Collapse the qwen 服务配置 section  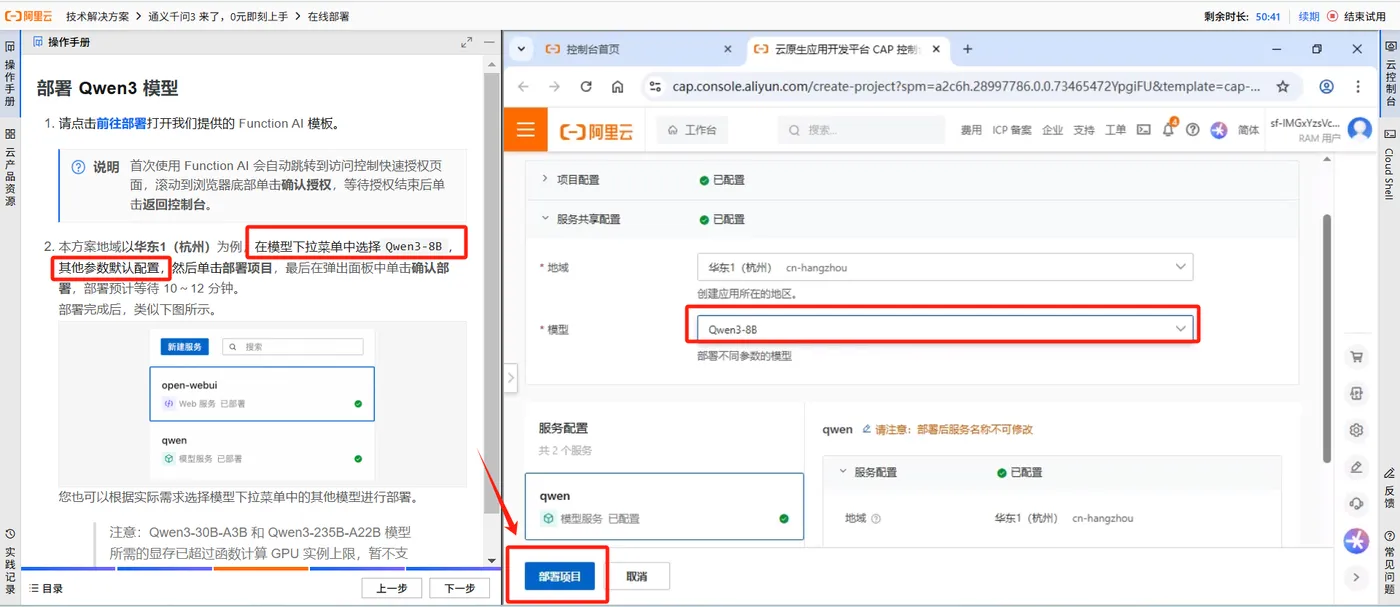click(x=843, y=471)
